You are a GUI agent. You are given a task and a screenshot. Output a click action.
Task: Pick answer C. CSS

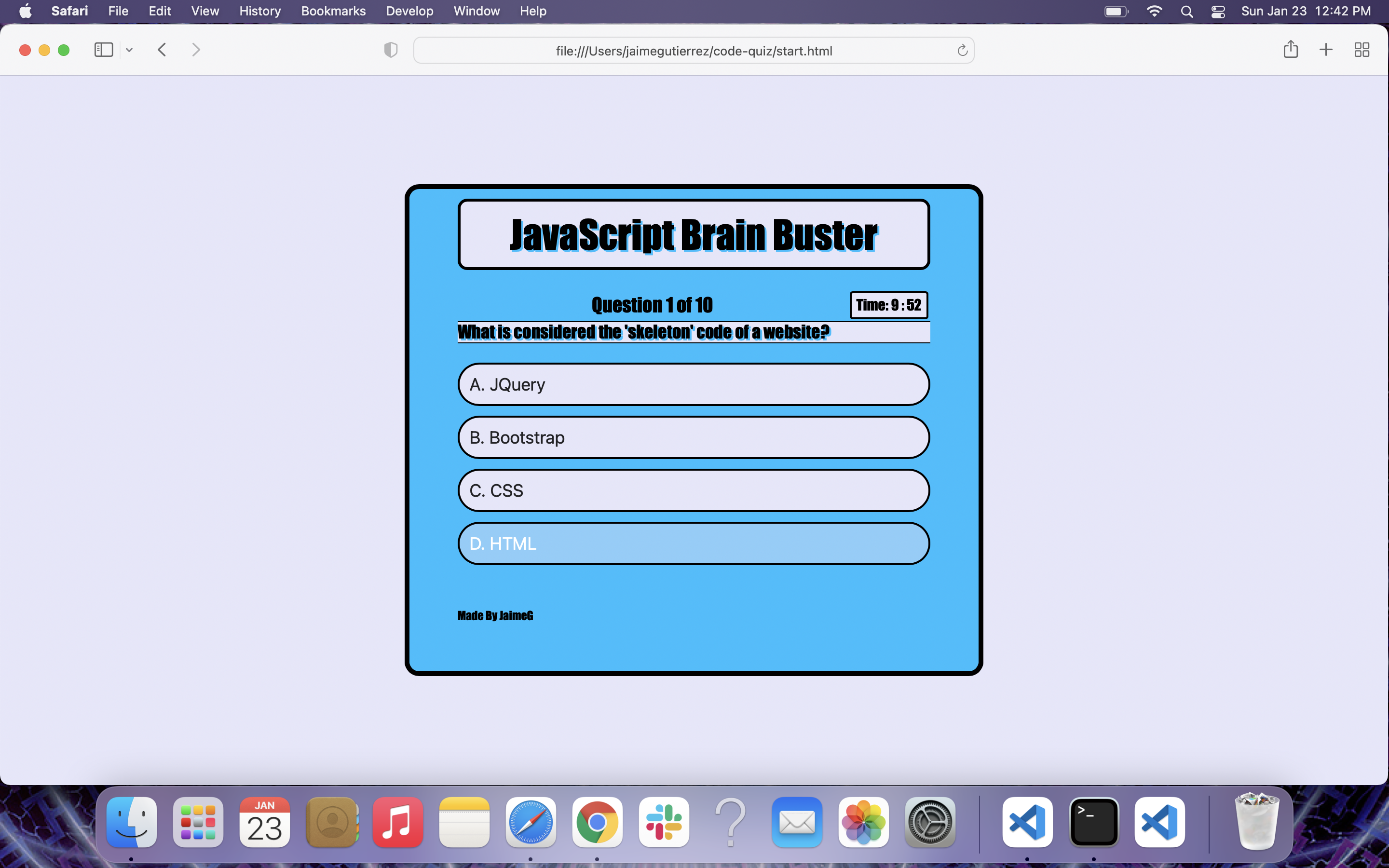[694, 490]
